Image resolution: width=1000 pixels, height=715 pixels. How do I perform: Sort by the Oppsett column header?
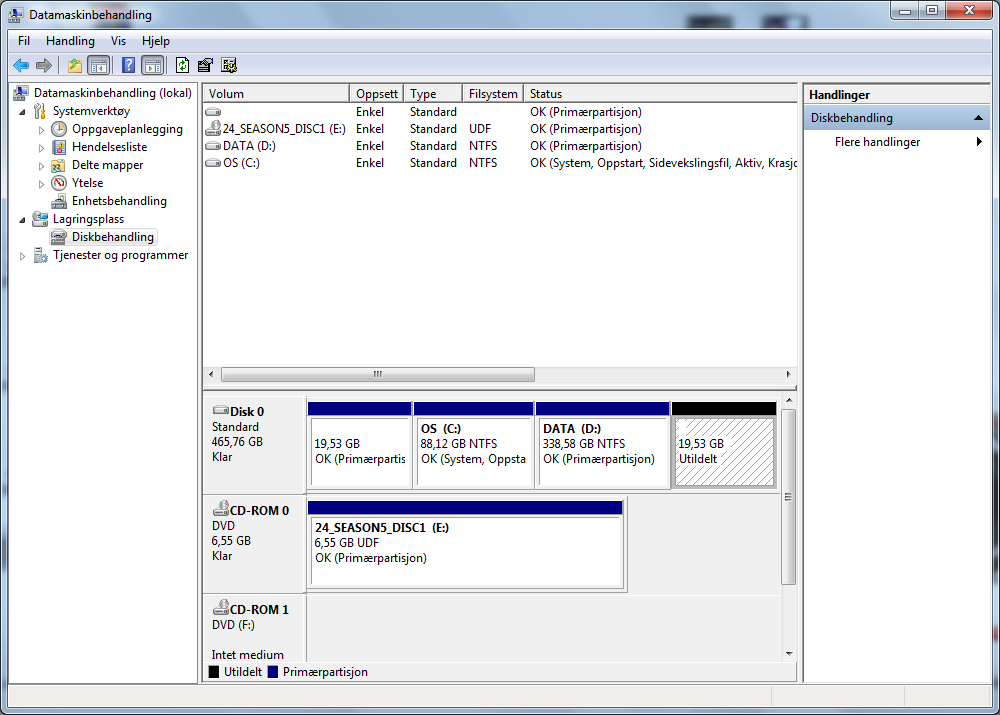(377, 94)
